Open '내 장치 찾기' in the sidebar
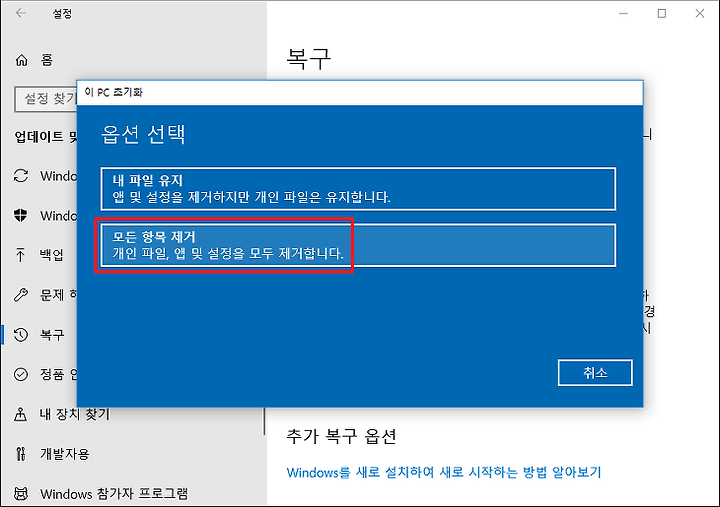Viewport: 720px width, 507px height. pos(75,414)
